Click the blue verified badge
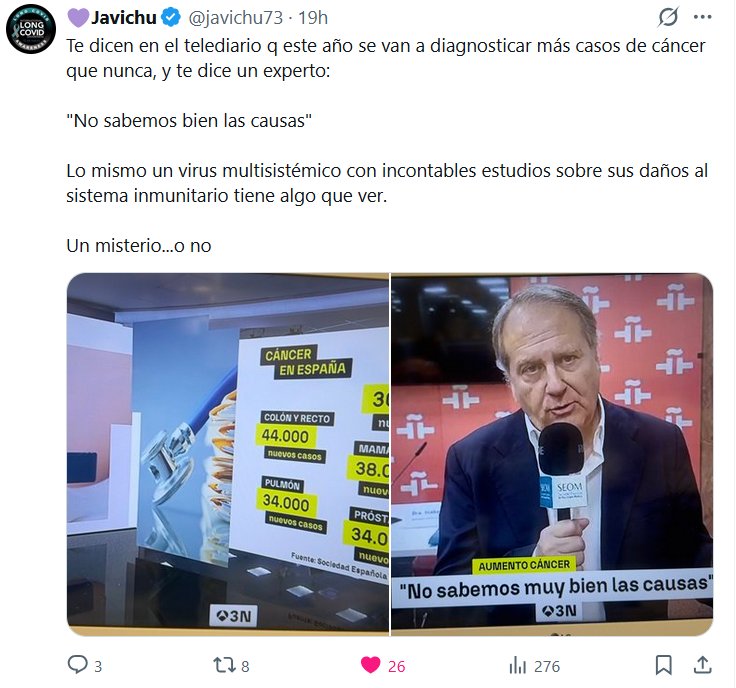736x688 pixels. [171, 18]
